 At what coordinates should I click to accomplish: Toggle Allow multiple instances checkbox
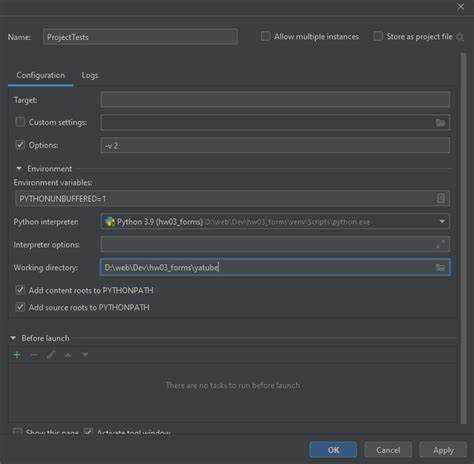tap(265, 36)
